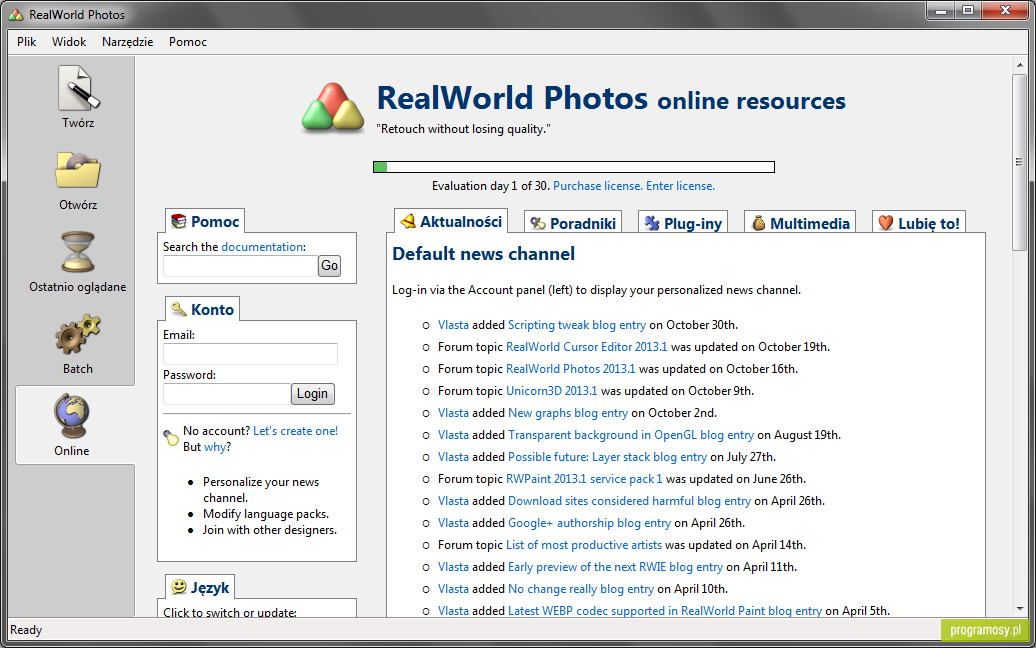Open the Purchase license link

coord(597,186)
